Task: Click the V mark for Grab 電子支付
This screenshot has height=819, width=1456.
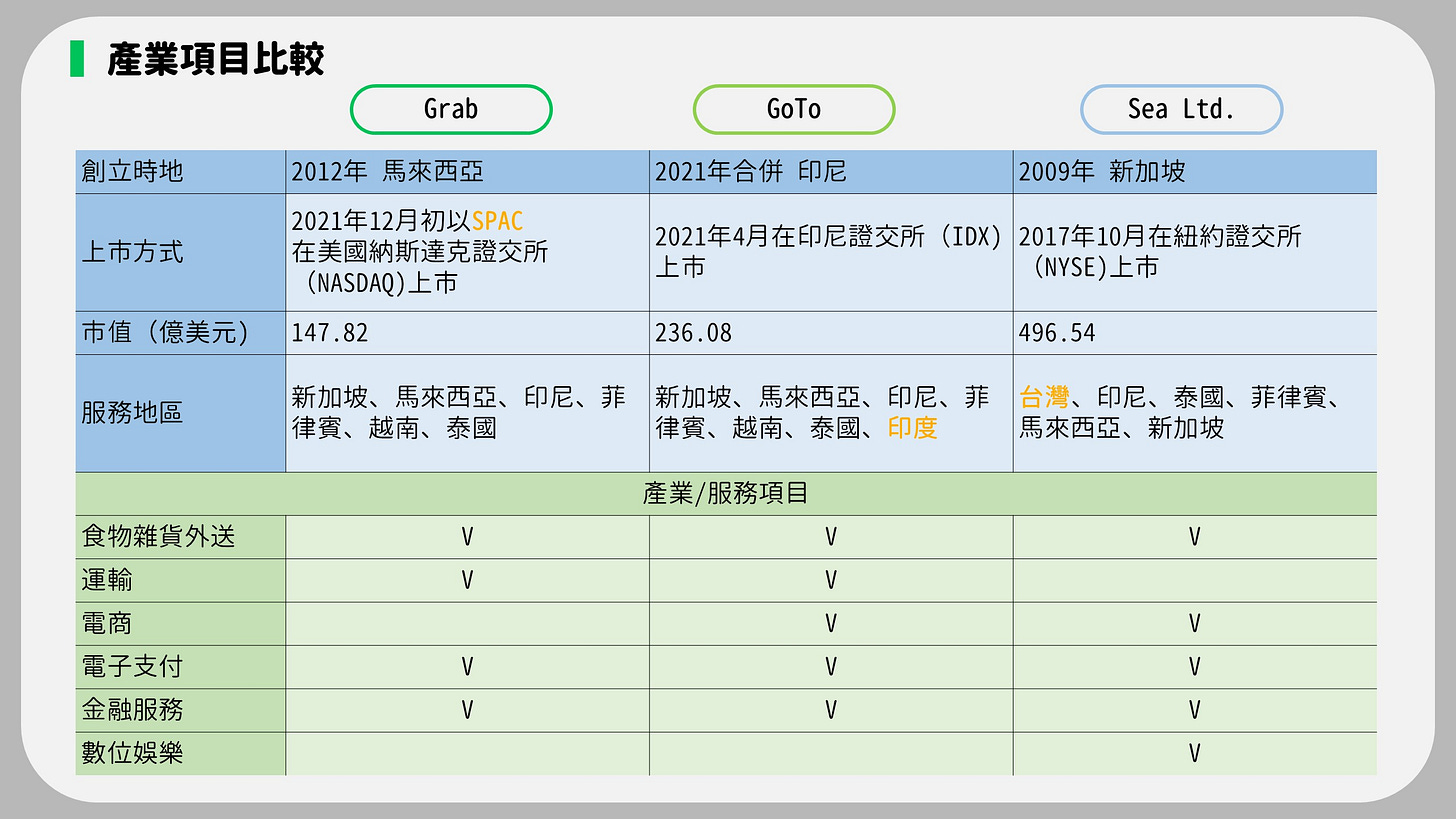Action: (467, 667)
